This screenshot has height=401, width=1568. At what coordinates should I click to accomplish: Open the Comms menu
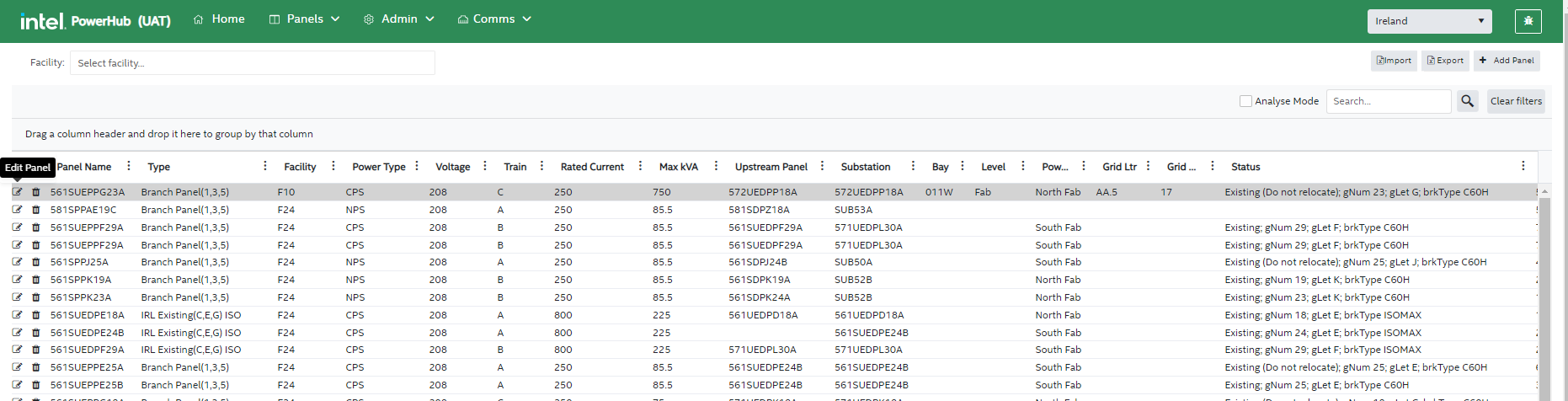[x=494, y=19]
